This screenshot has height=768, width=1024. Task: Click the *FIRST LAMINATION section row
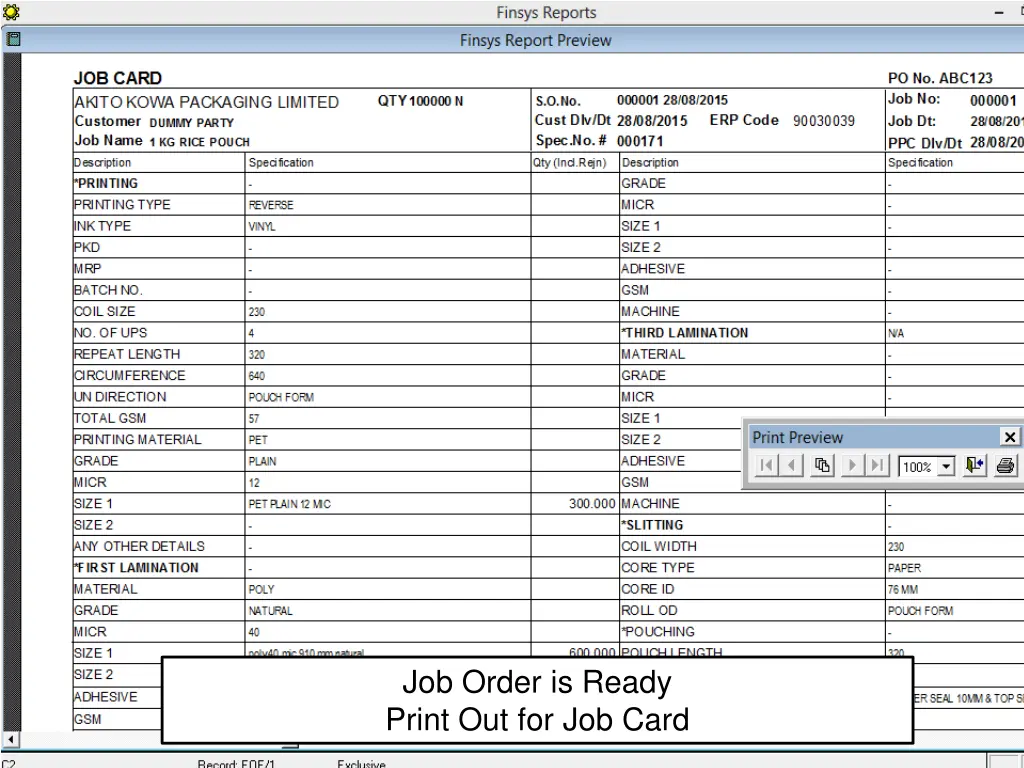[136, 568]
